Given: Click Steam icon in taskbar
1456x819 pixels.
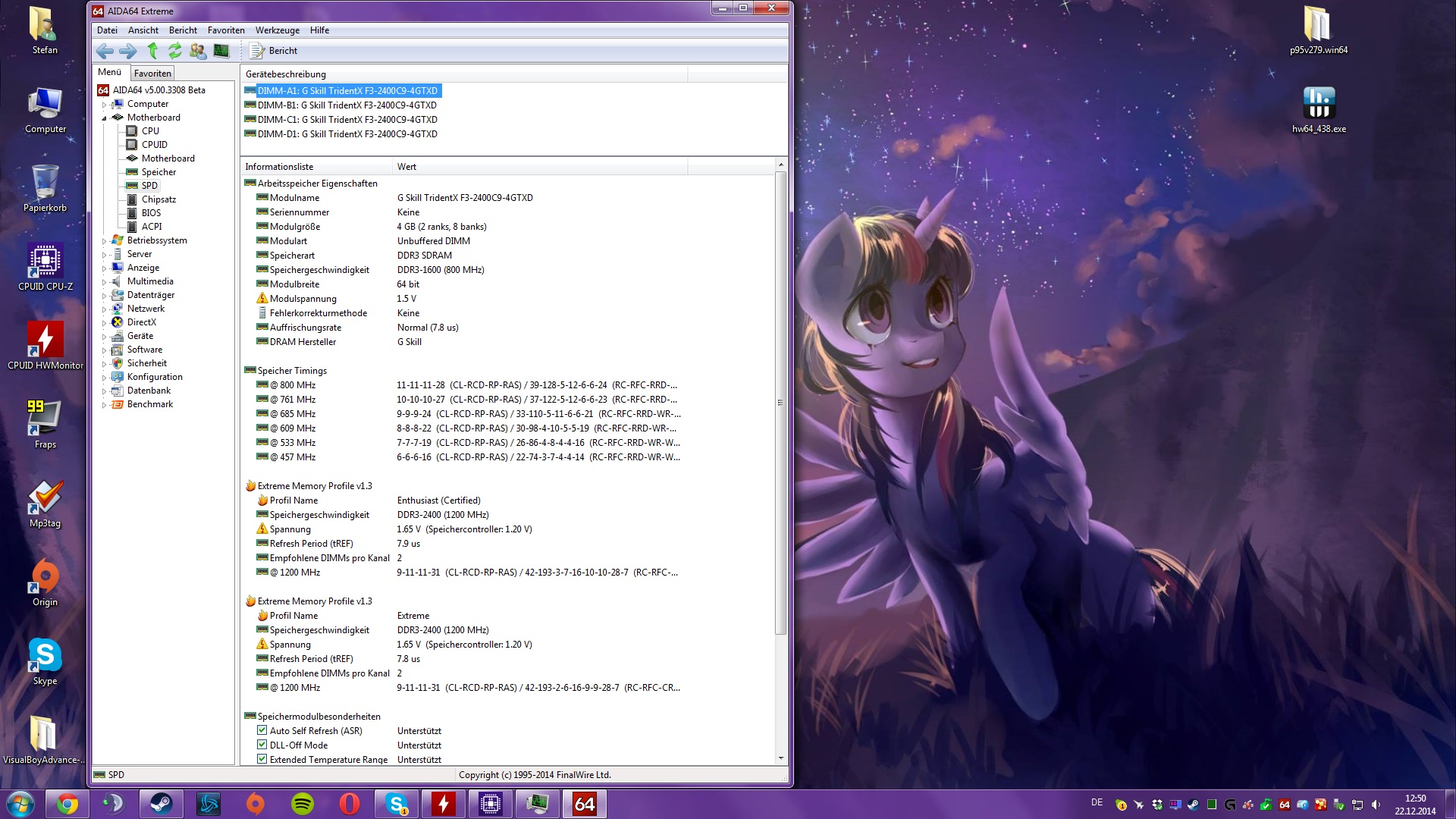Looking at the screenshot, I should click(161, 804).
